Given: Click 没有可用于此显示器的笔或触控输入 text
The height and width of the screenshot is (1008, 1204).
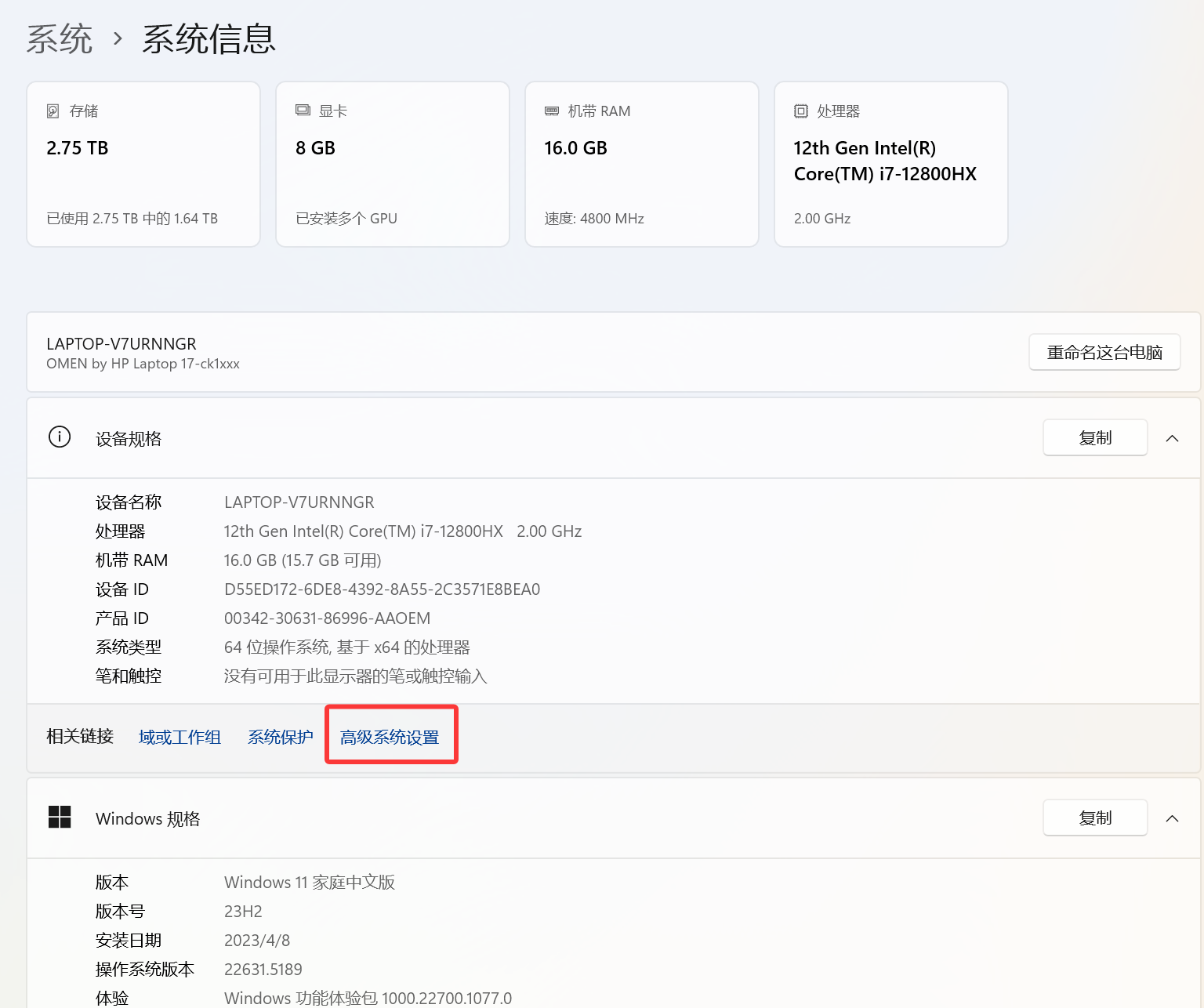Looking at the screenshot, I should tap(356, 676).
